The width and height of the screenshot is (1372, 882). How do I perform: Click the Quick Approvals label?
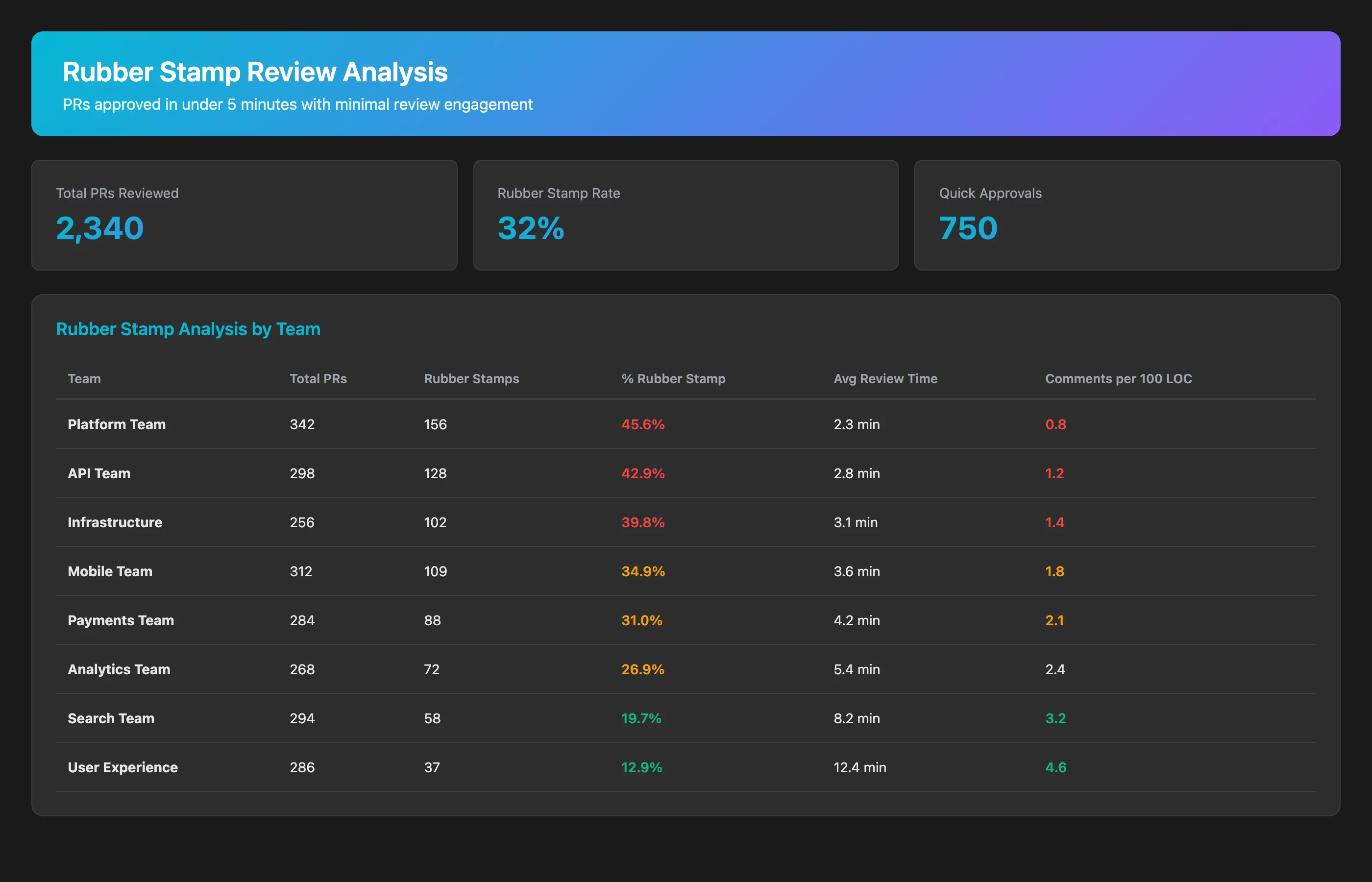(x=990, y=193)
